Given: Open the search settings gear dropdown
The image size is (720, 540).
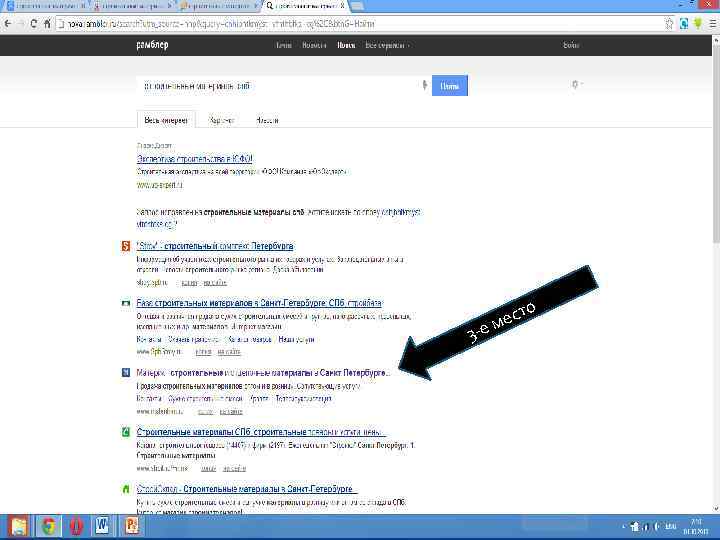Looking at the screenshot, I should [x=577, y=84].
